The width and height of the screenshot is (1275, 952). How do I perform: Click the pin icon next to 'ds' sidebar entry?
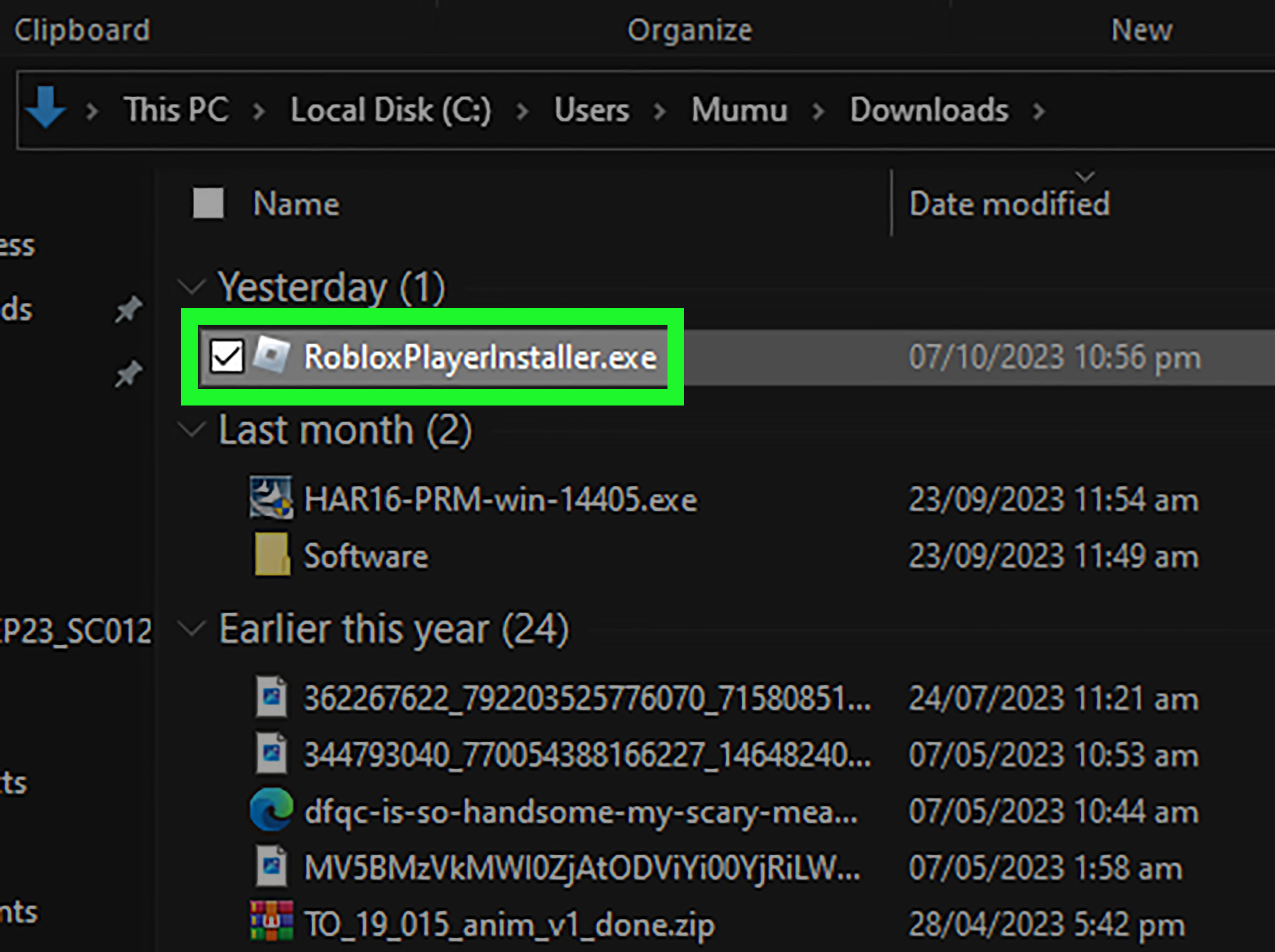(x=128, y=309)
